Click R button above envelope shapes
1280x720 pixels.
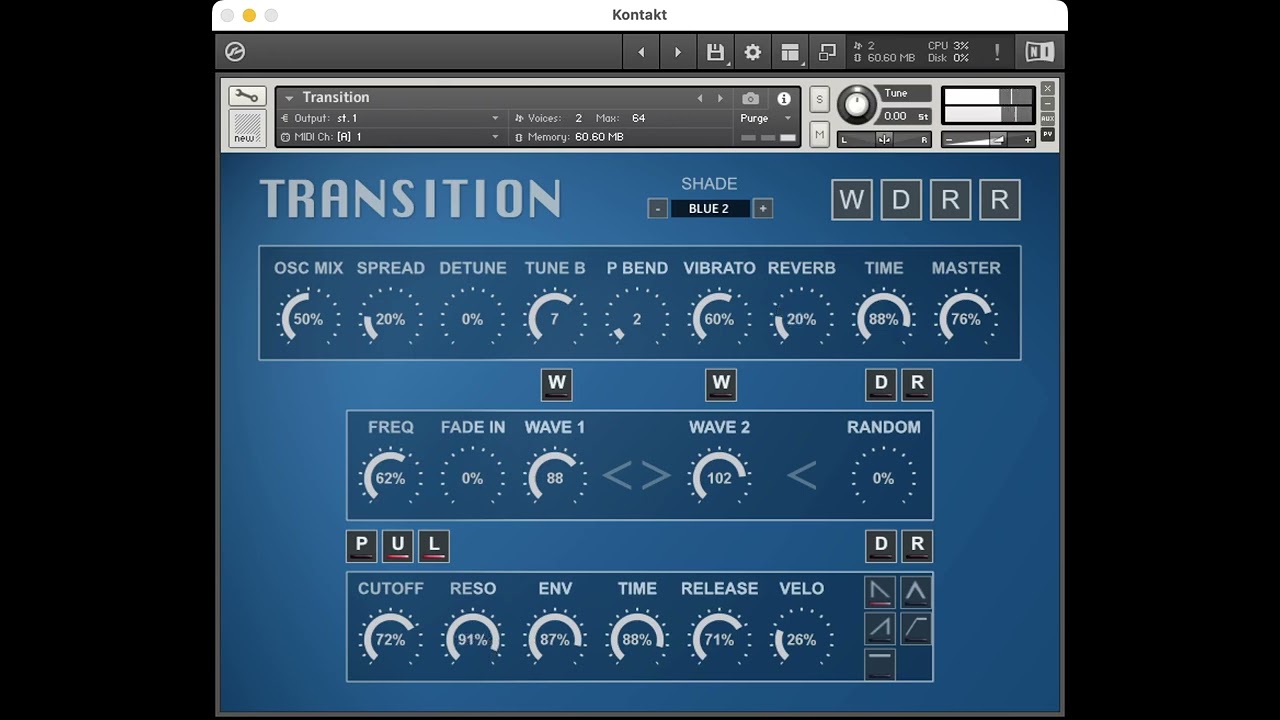point(917,546)
